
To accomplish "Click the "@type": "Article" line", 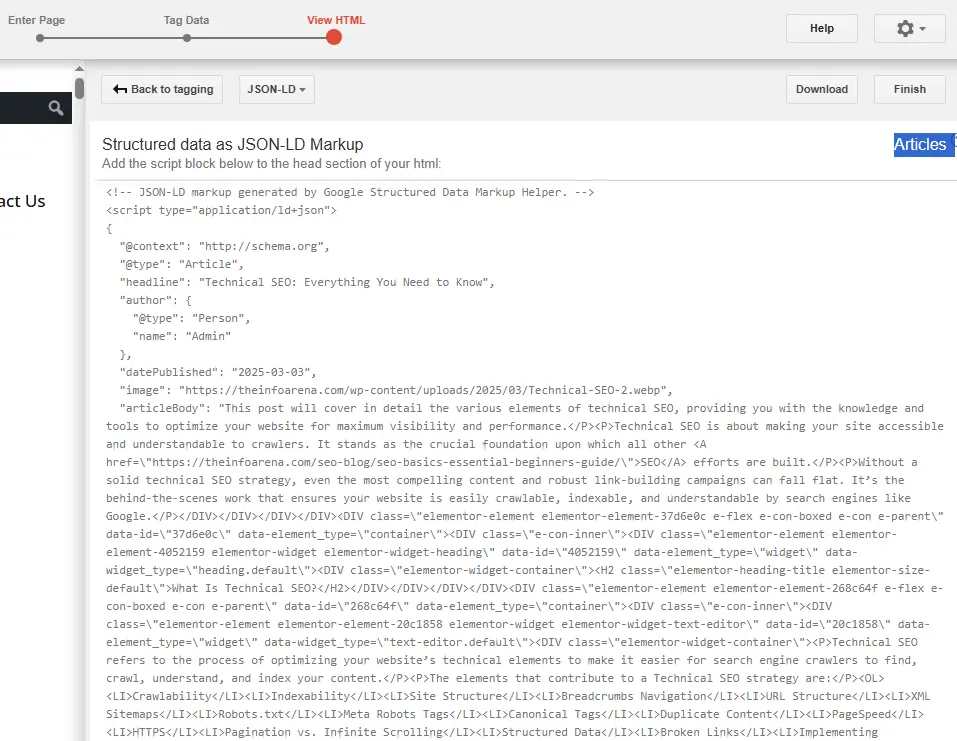I will (x=182, y=264).
